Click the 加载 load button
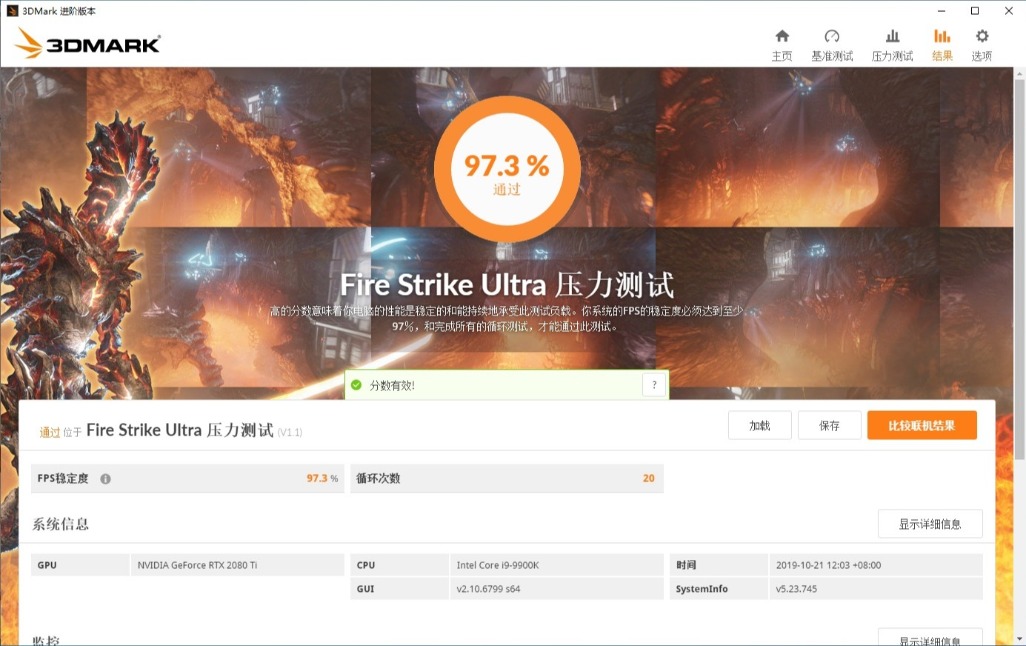 (759, 424)
